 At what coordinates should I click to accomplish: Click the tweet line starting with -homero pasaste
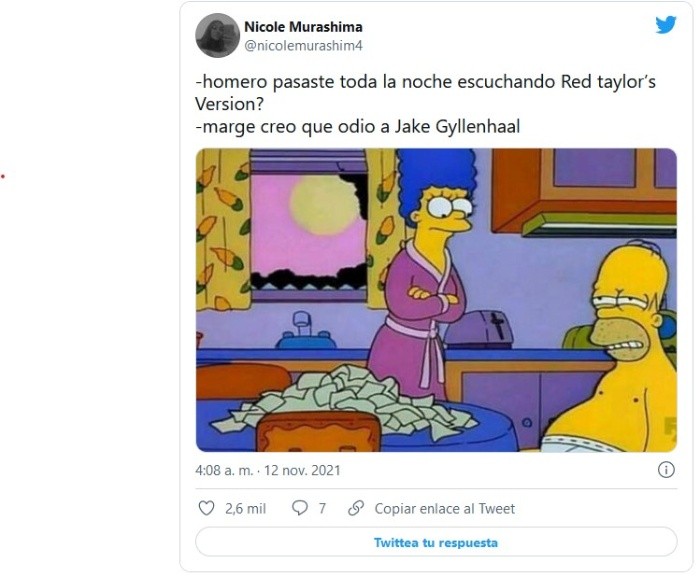(425, 82)
